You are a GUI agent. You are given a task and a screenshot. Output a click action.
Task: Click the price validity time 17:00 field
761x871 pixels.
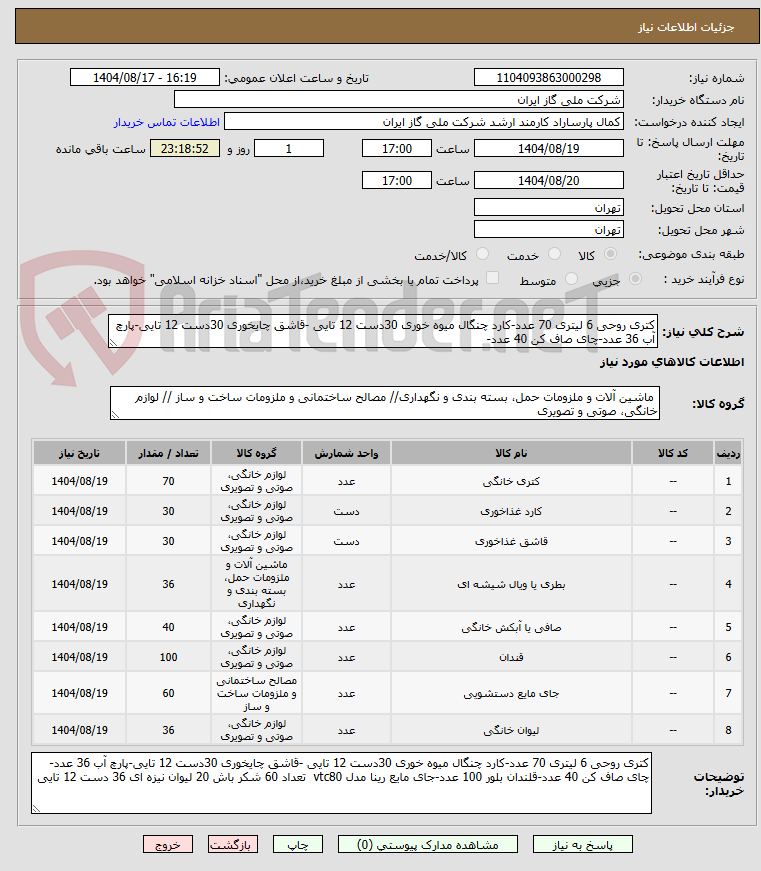[x=397, y=181]
